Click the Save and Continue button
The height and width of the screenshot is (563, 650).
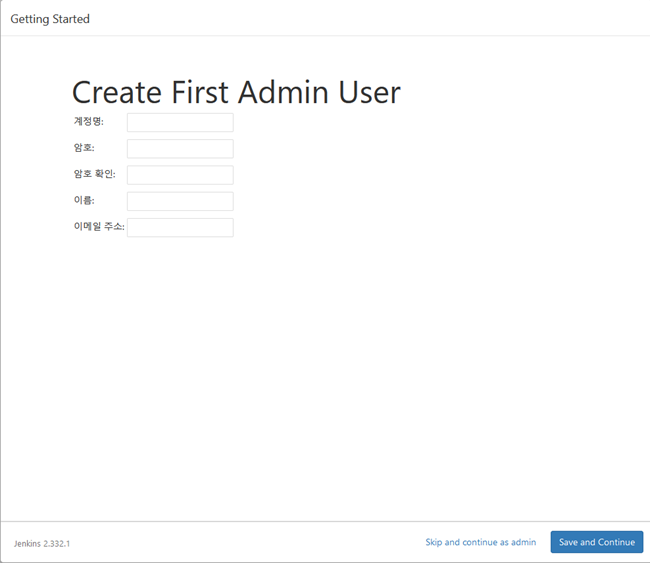597,542
